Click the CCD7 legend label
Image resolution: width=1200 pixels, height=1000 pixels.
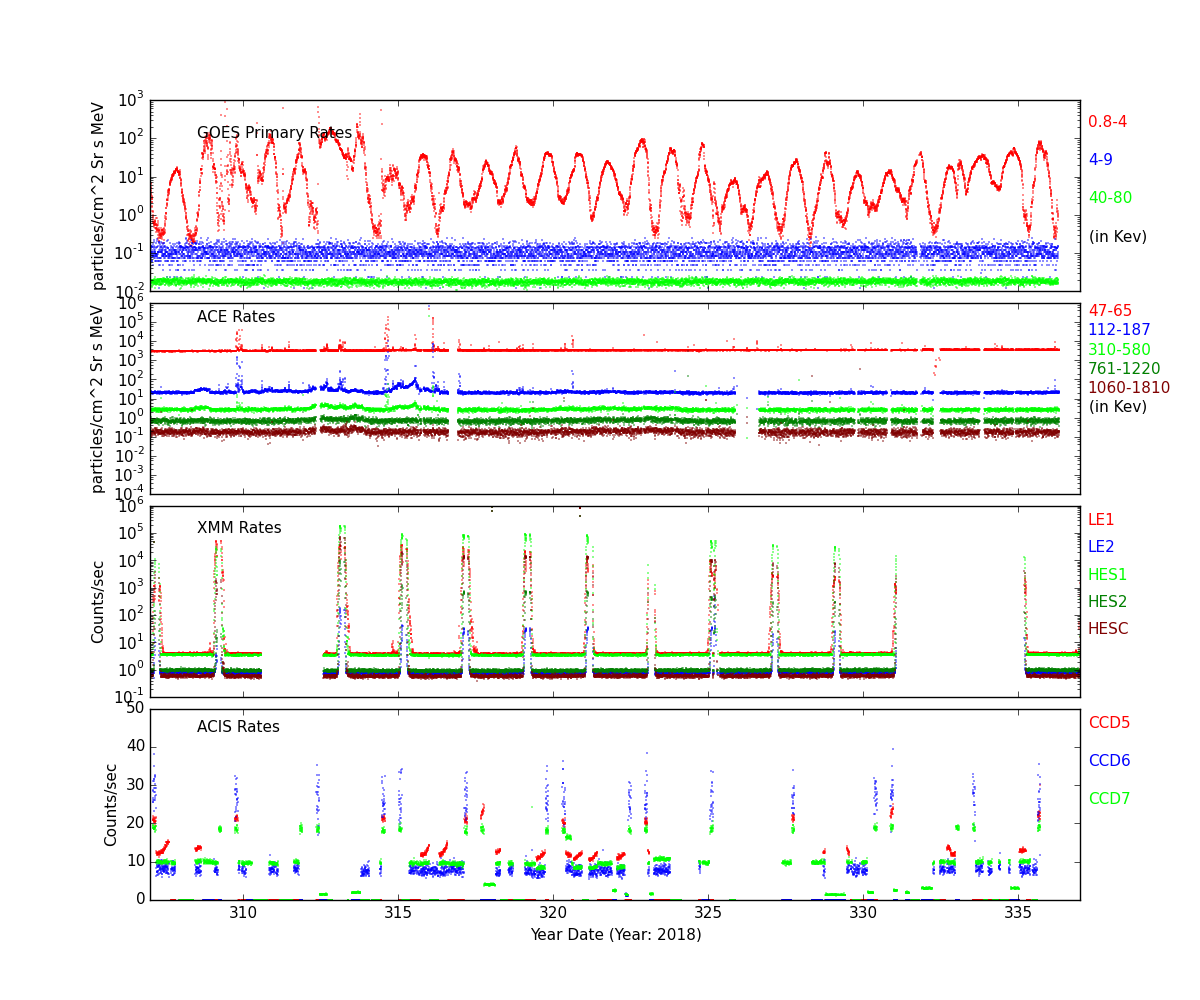1109,799
